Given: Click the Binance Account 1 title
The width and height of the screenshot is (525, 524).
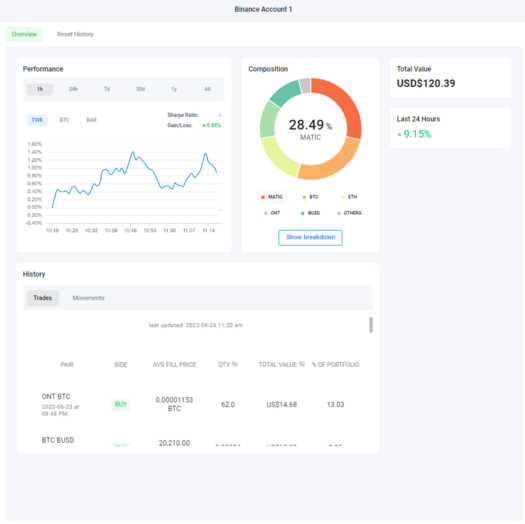Looking at the screenshot, I should [x=263, y=9].
